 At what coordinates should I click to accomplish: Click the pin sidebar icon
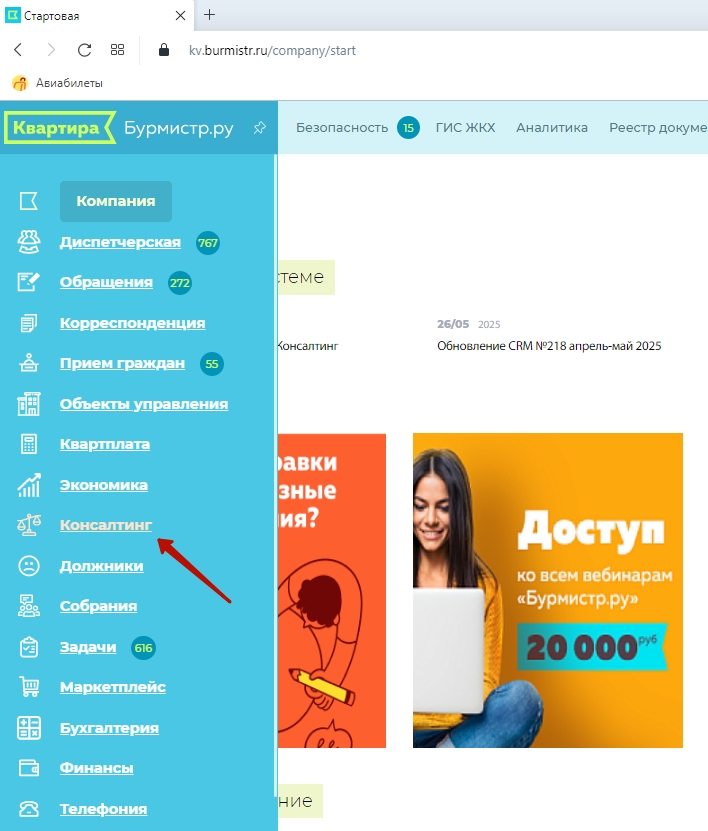pyautogui.click(x=260, y=128)
